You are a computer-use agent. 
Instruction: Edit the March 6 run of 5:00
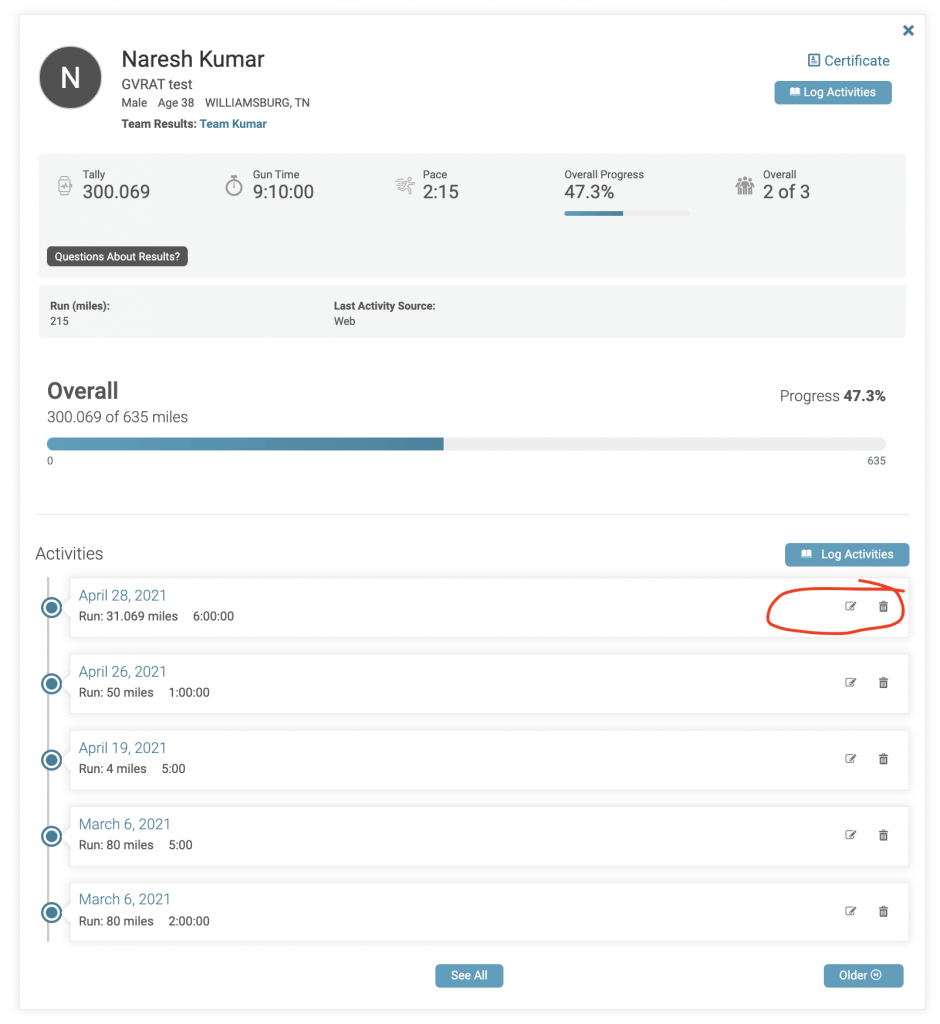click(x=851, y=835)
